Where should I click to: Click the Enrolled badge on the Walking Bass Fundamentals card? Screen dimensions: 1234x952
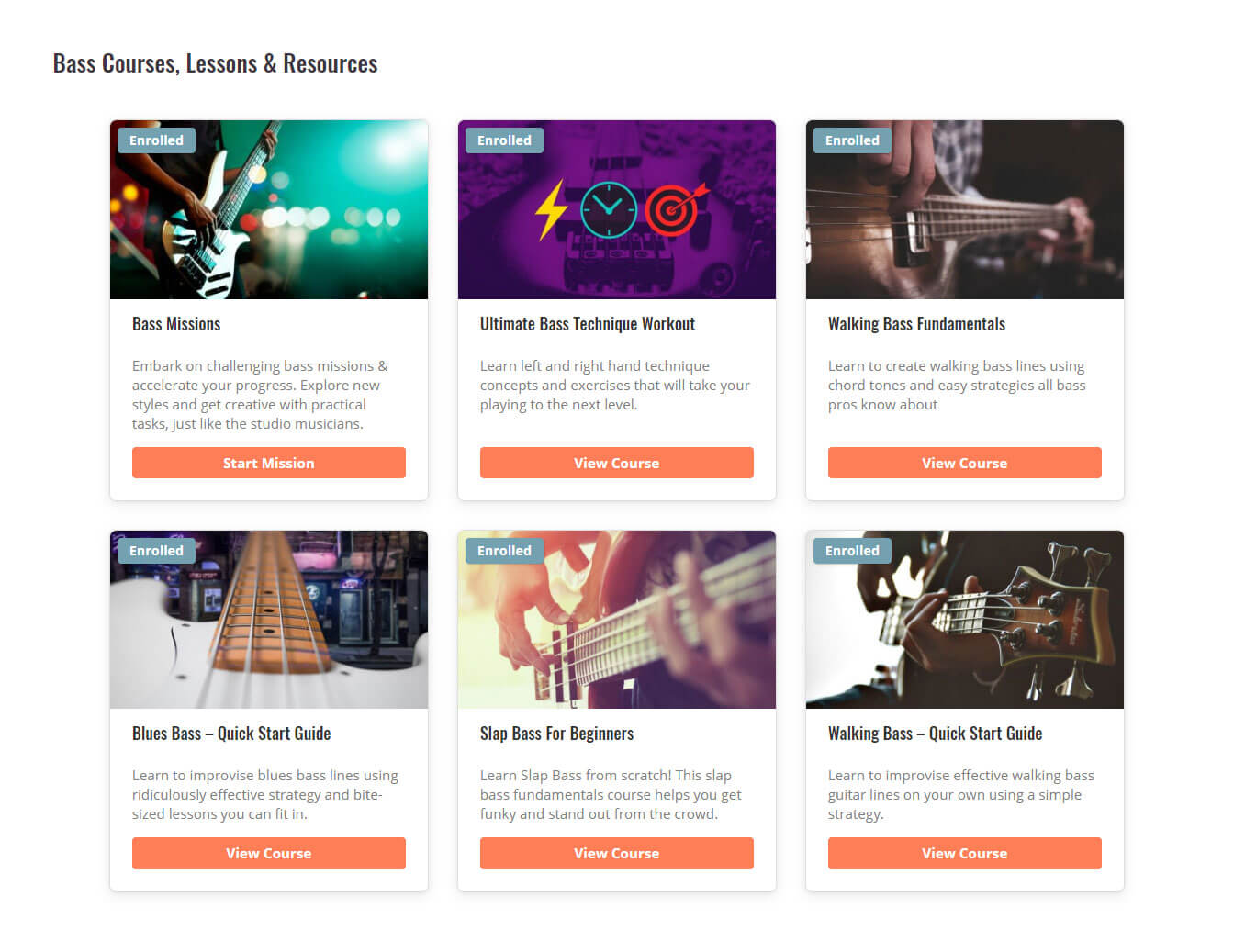pos(852,140)
